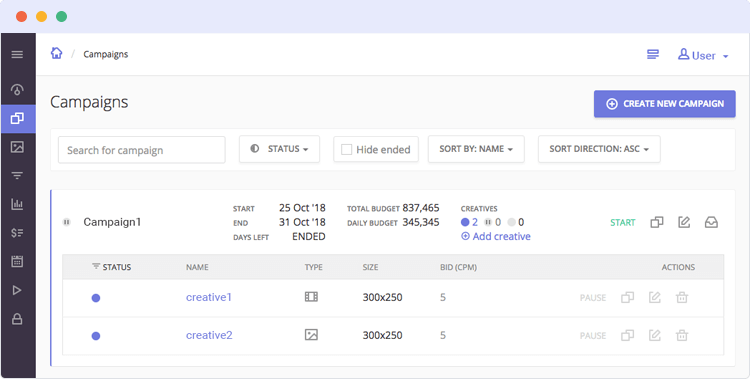The image size is (750, 379).
Task: Click PAUSE for creative2
Action: (593, 335)
